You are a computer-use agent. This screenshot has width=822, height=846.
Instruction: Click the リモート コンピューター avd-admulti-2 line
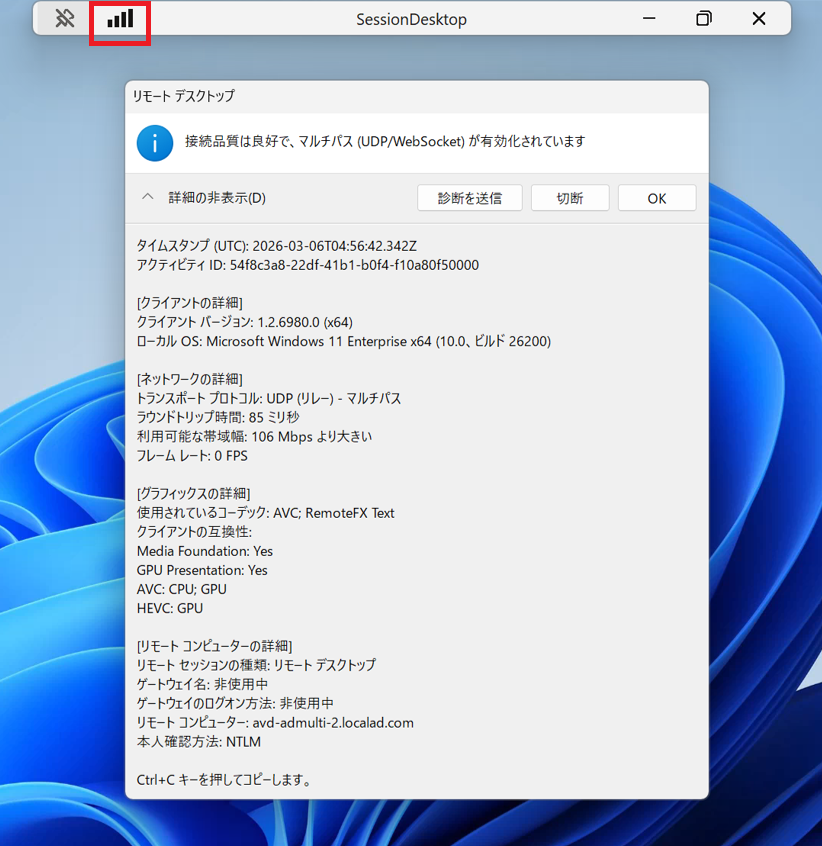275,722
